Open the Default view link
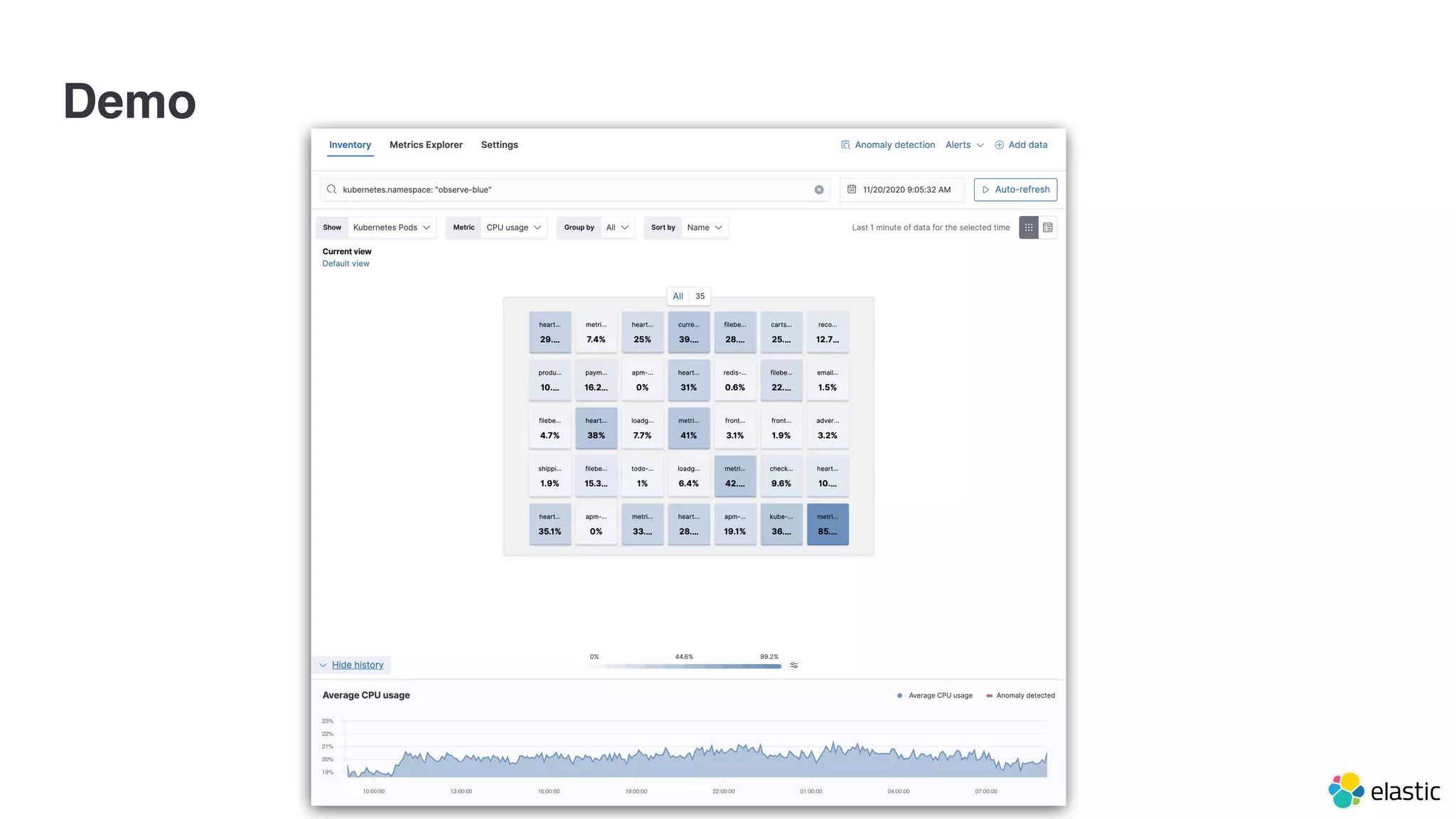This screenshot has height=819, width=1456. pos(346,264)
